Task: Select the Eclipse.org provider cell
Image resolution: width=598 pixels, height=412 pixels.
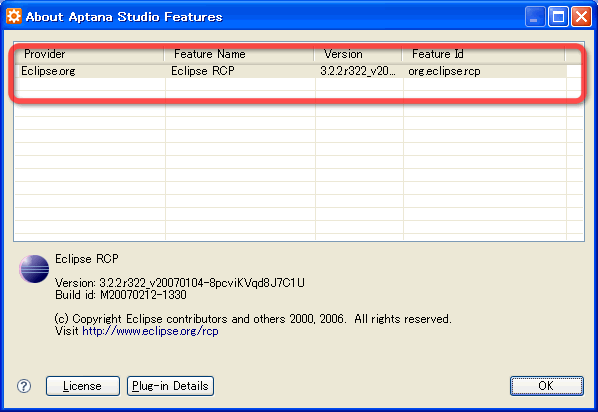Action: (x=91, y=71)
